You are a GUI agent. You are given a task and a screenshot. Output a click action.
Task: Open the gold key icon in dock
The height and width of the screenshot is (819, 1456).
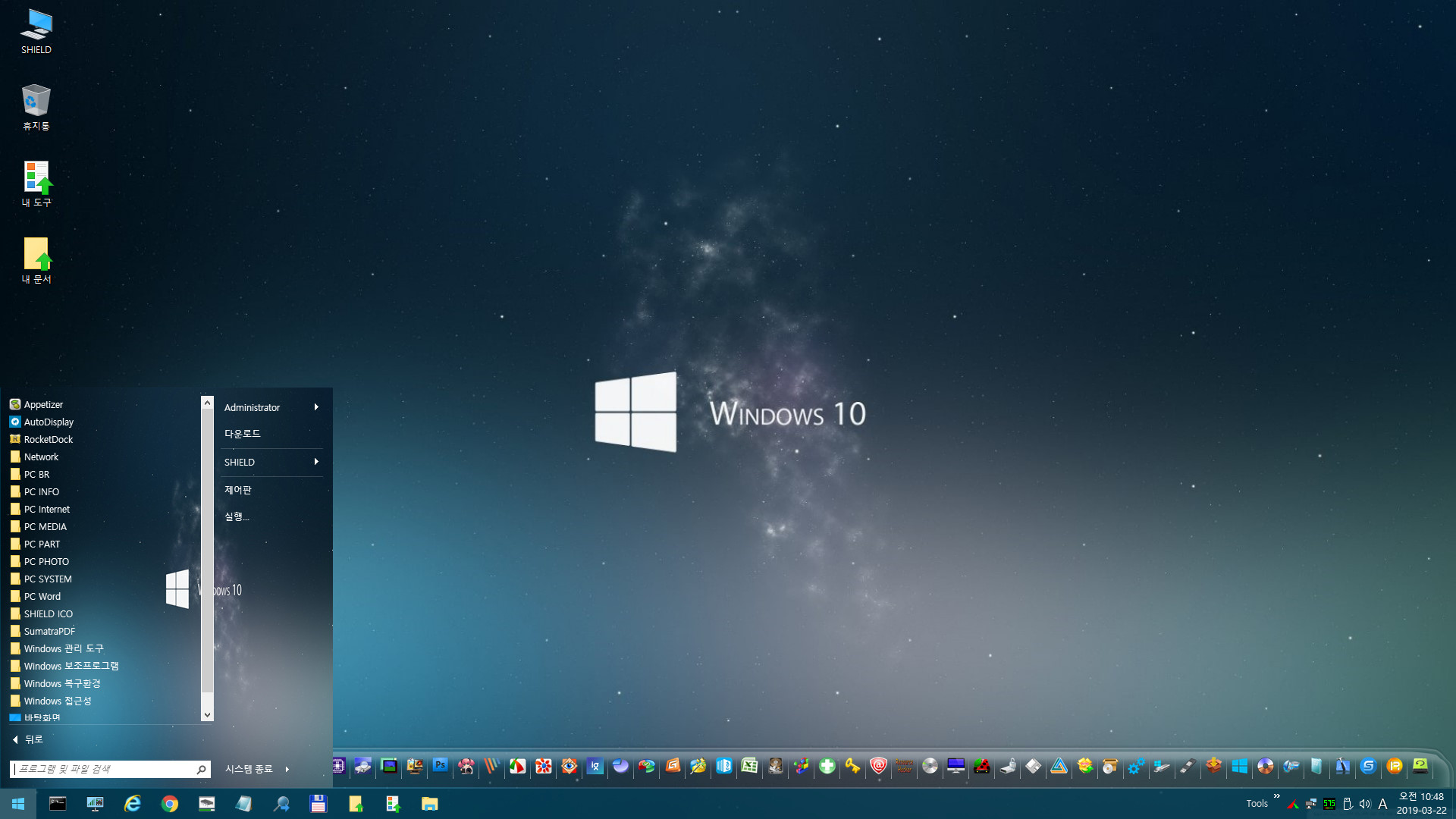pos(852,766)
